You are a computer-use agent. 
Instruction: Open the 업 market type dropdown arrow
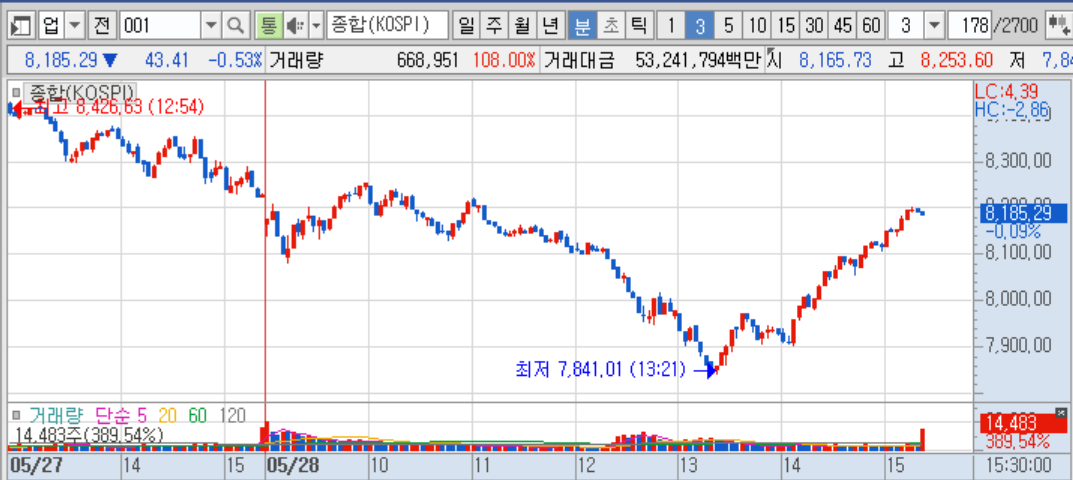tap(75, 27)
